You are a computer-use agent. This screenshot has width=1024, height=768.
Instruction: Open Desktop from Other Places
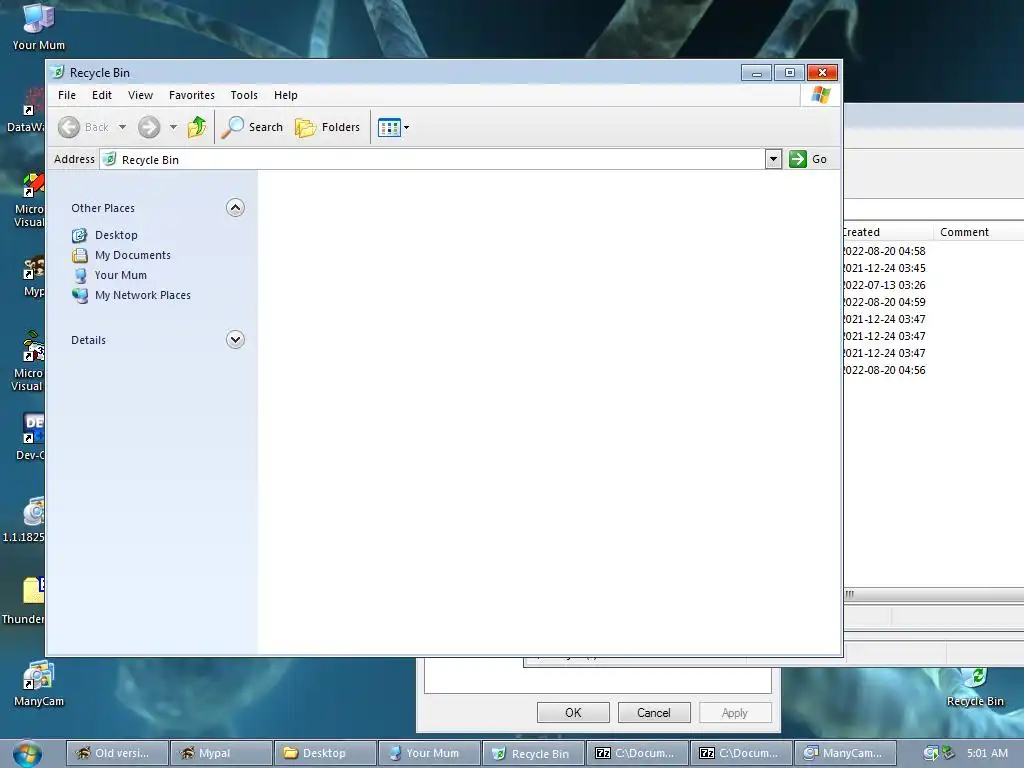(116, 235)
